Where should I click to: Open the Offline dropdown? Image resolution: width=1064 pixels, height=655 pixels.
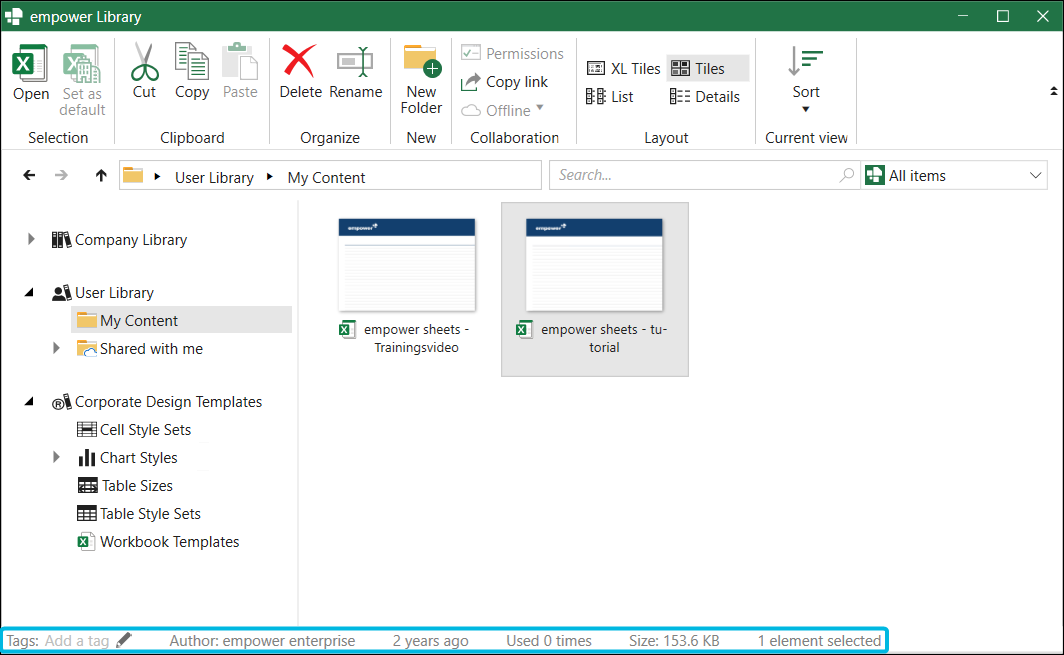[503, 110]
